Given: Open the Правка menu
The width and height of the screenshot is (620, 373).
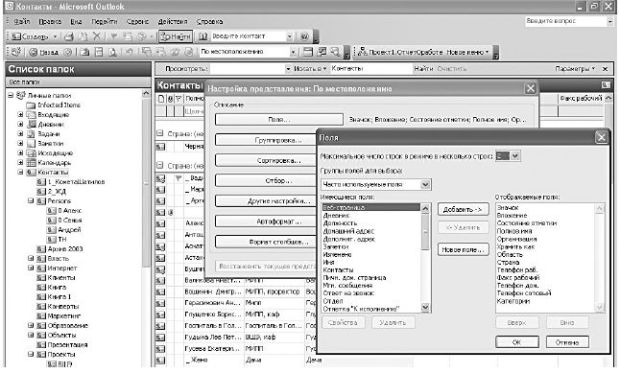Looking at the screenshot, I should click(x=50, y=21).
